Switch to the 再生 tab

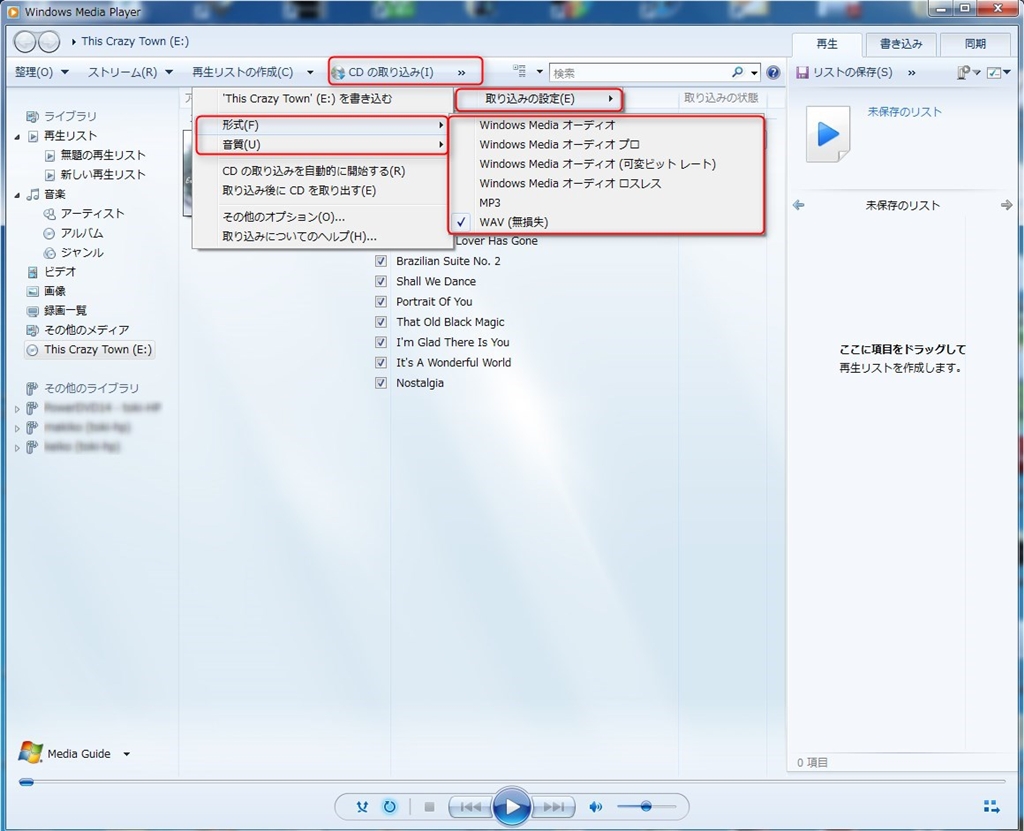[827, 44]
